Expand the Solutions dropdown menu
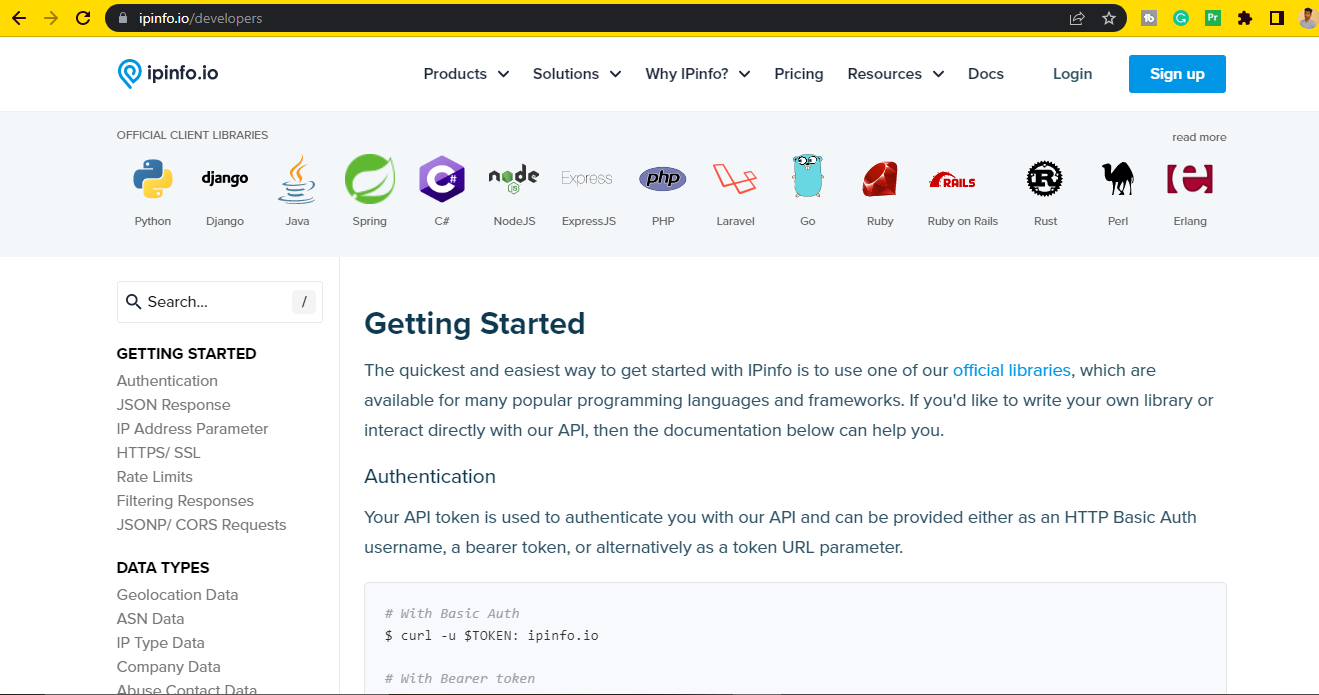 [577, 74]
